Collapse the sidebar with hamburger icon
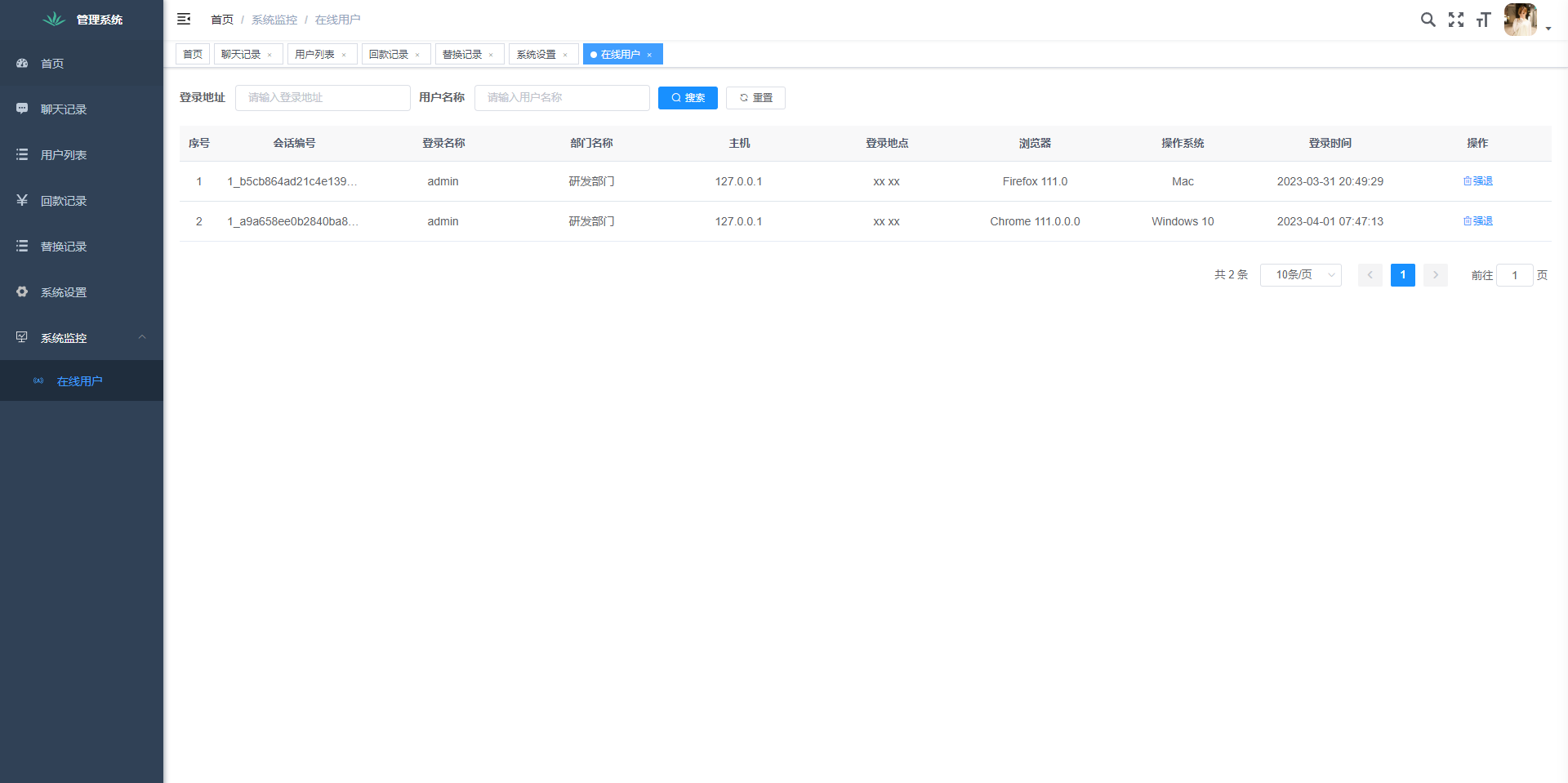 [x=184, y=19]
